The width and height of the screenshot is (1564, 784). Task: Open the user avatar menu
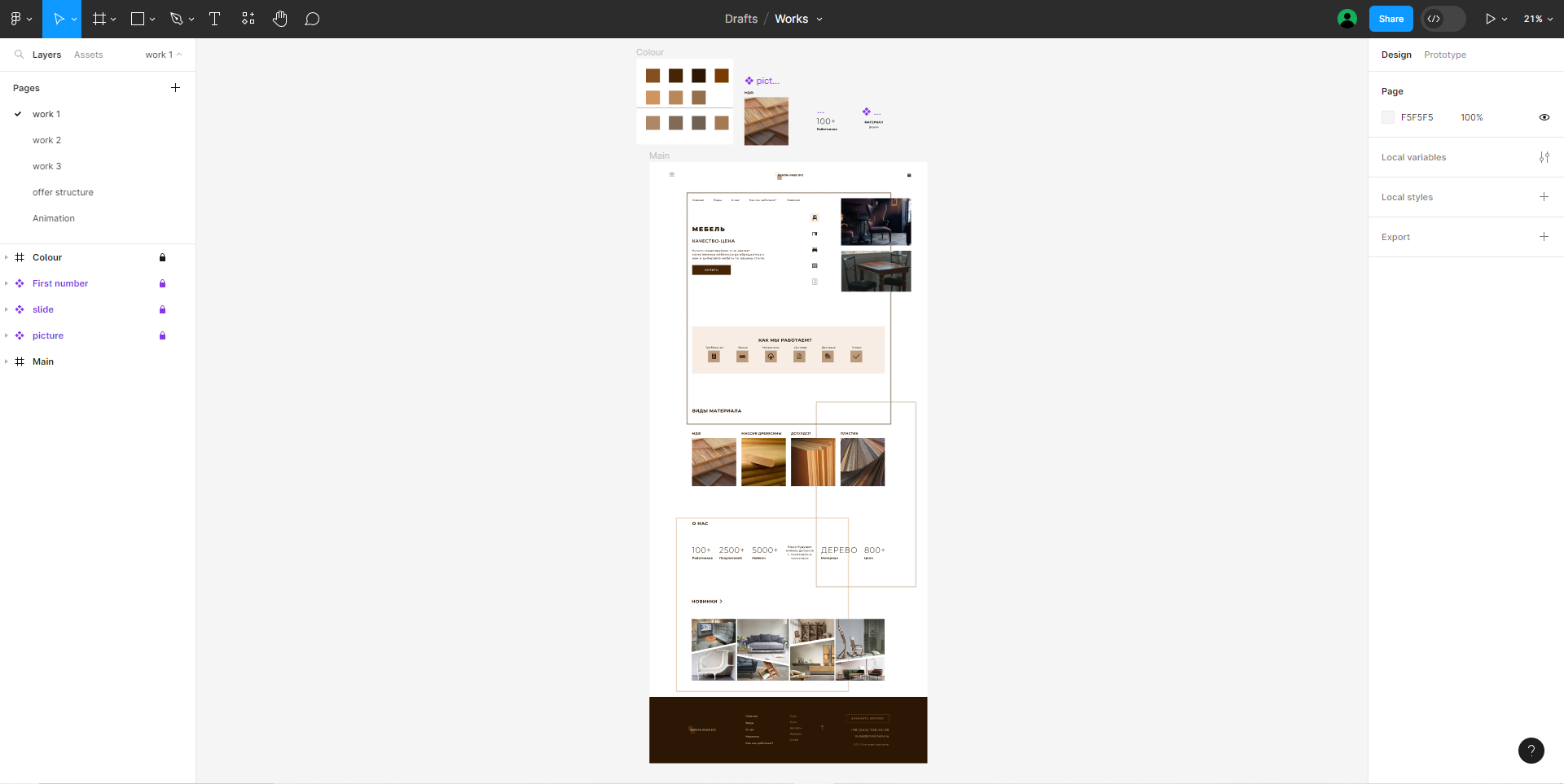[x=1347, y=19]
